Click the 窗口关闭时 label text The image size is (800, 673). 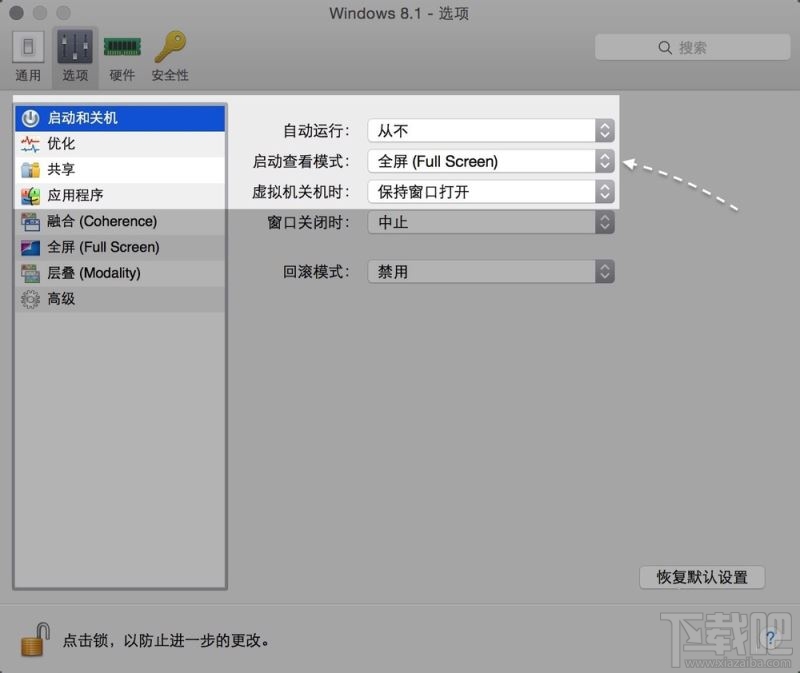click(x=309, y=222)
